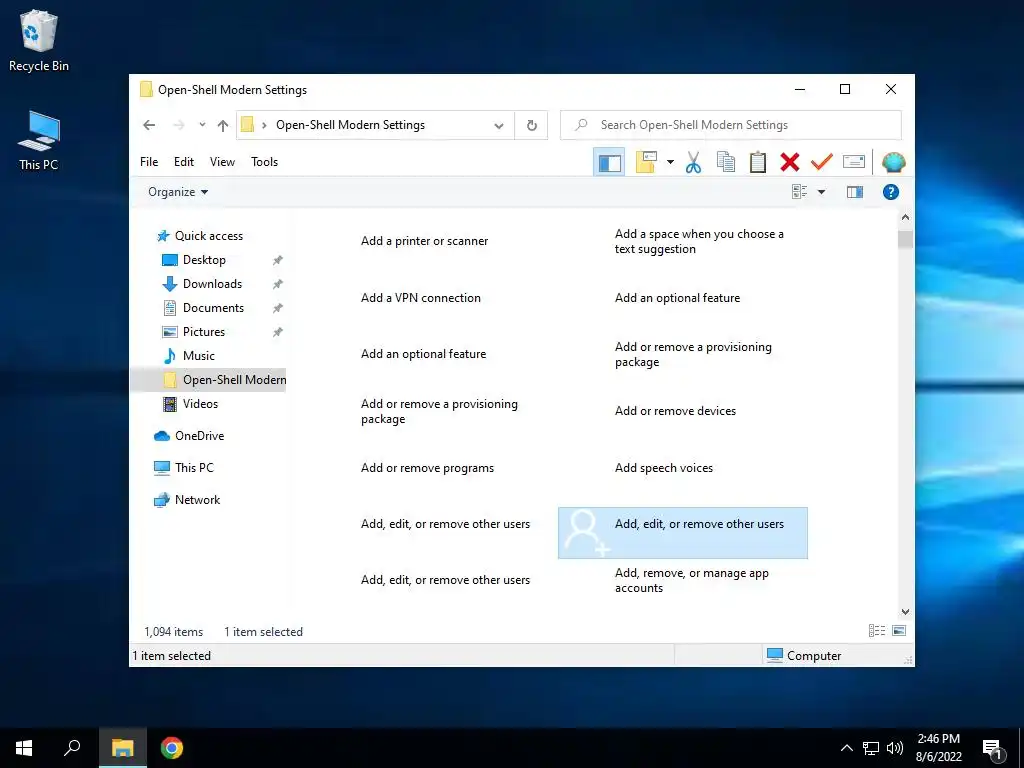This screenshot has height=768, width=1024.
Task: Show hidden tray icons chevron
Action: click(846, 748)
